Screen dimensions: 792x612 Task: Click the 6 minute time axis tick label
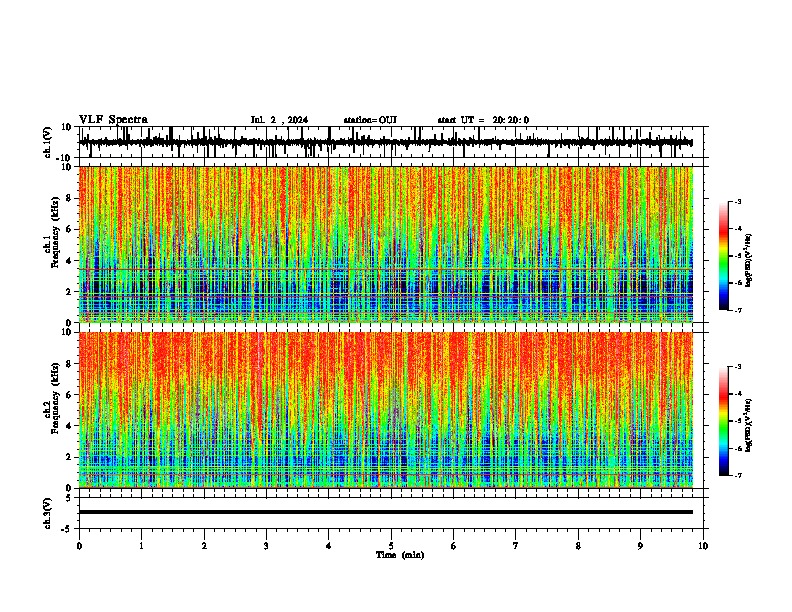(454, 546)
